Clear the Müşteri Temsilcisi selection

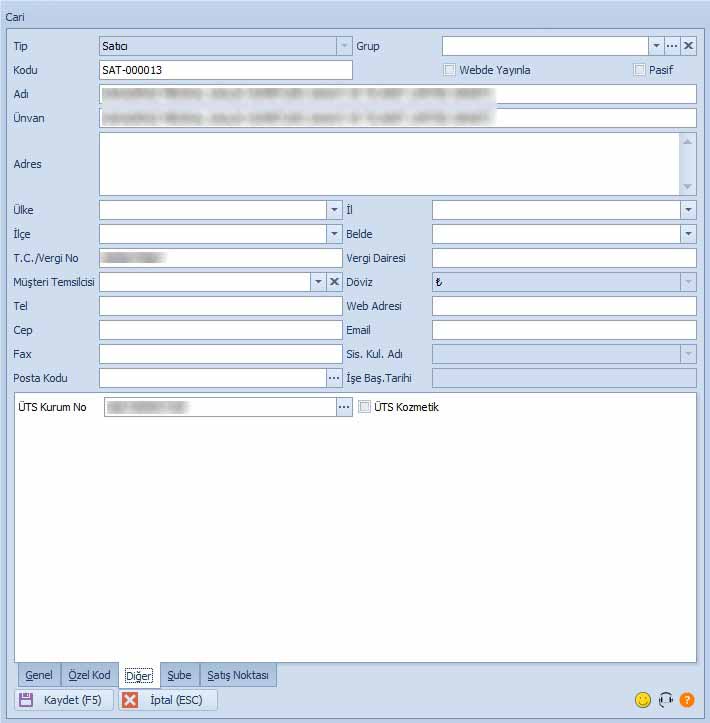click(x=334, y=282)
